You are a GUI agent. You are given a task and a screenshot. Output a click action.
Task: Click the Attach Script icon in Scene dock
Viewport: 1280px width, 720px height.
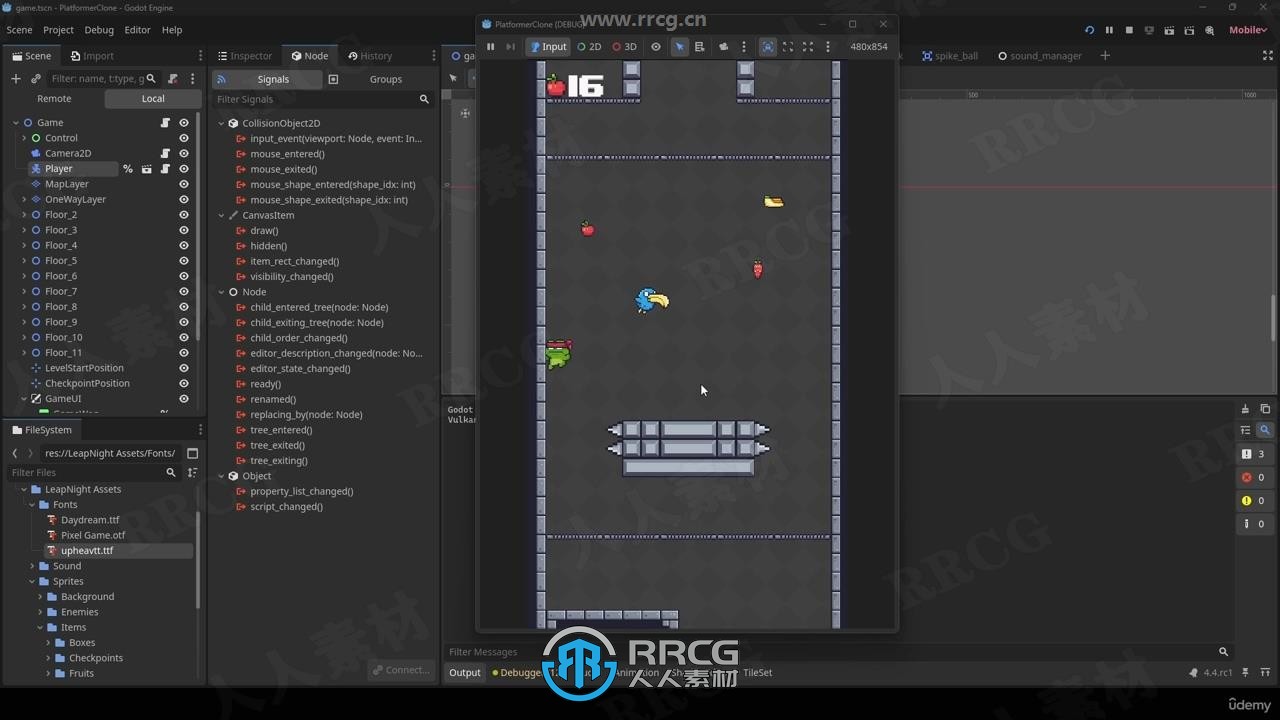tap(173, 78)
